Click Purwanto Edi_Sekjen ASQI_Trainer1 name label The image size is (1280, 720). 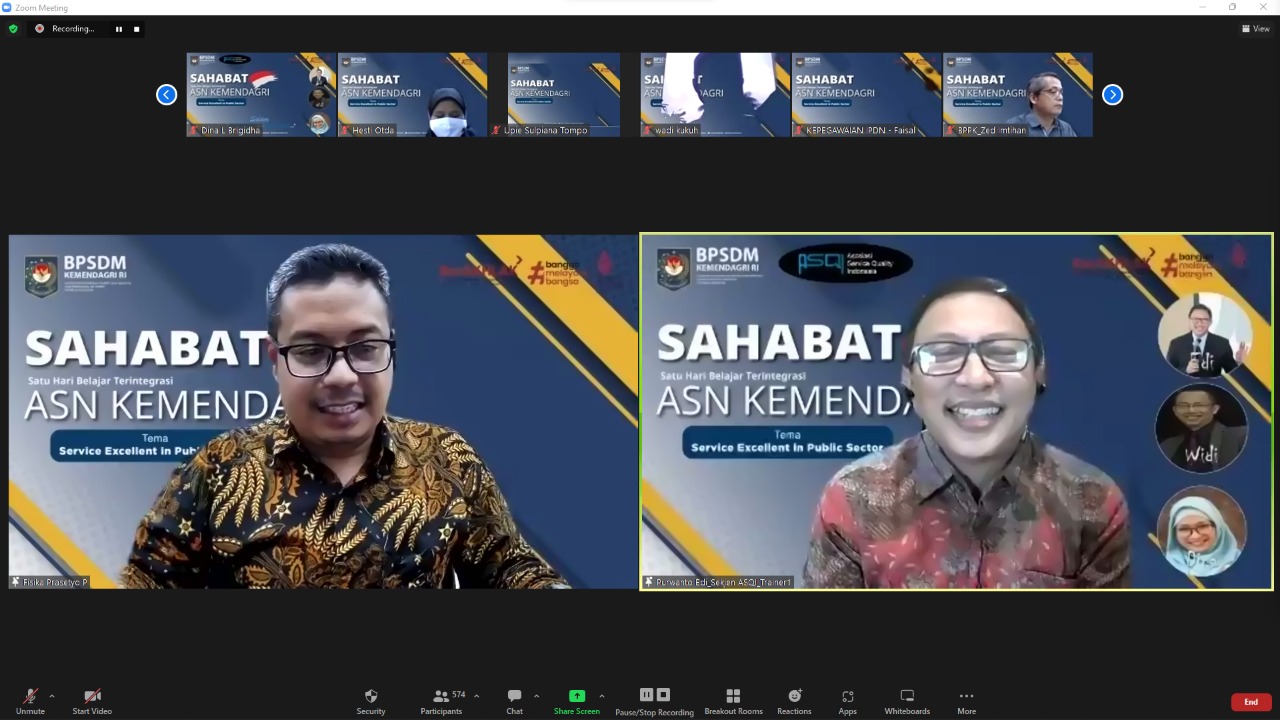coord(718,581)
